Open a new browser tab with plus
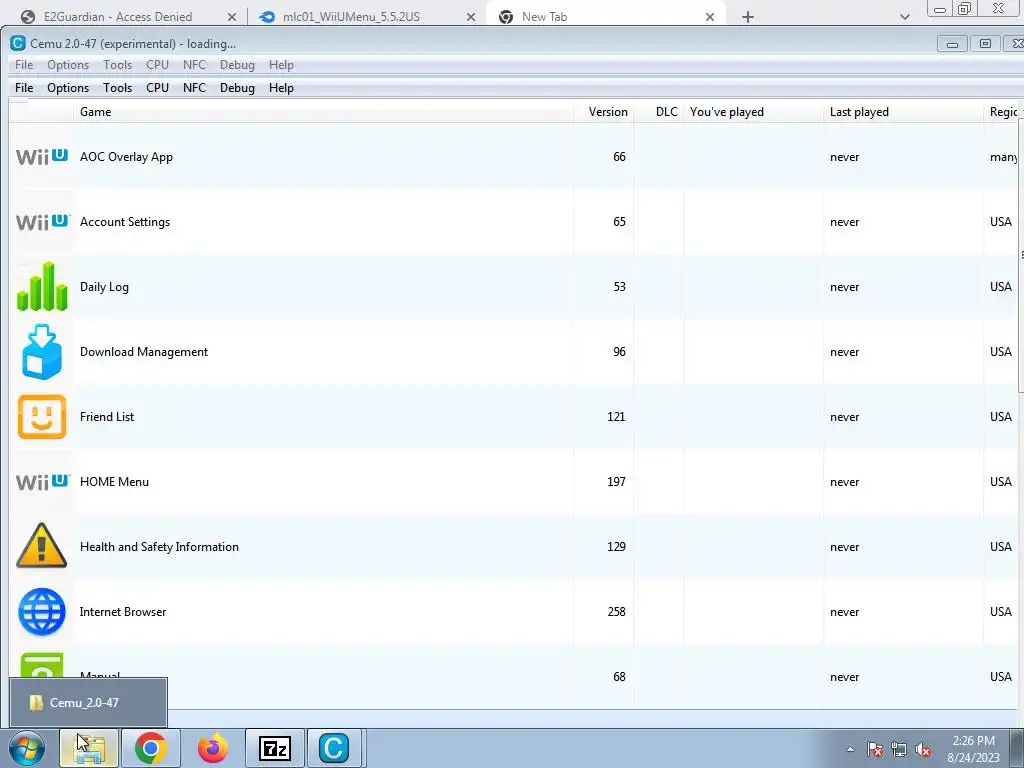 pos(748,17)
